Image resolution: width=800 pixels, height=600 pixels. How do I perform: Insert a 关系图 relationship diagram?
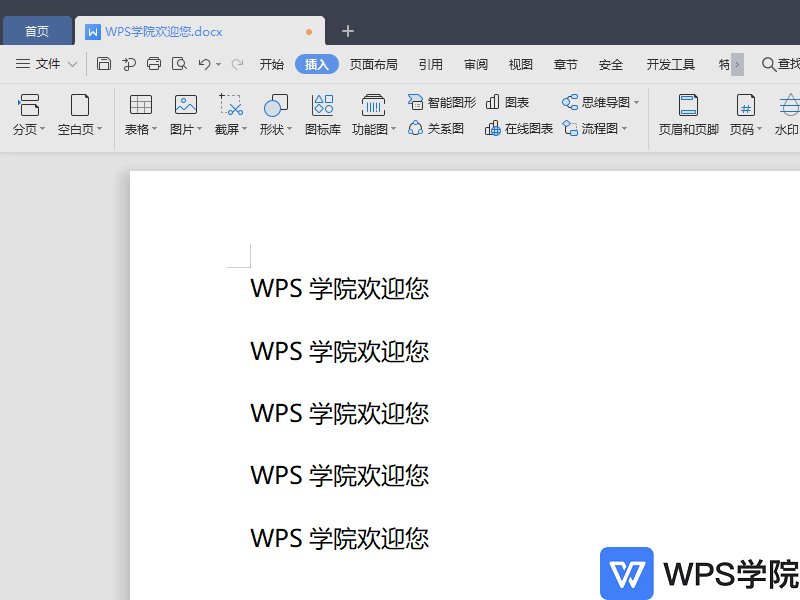(435, 128)
